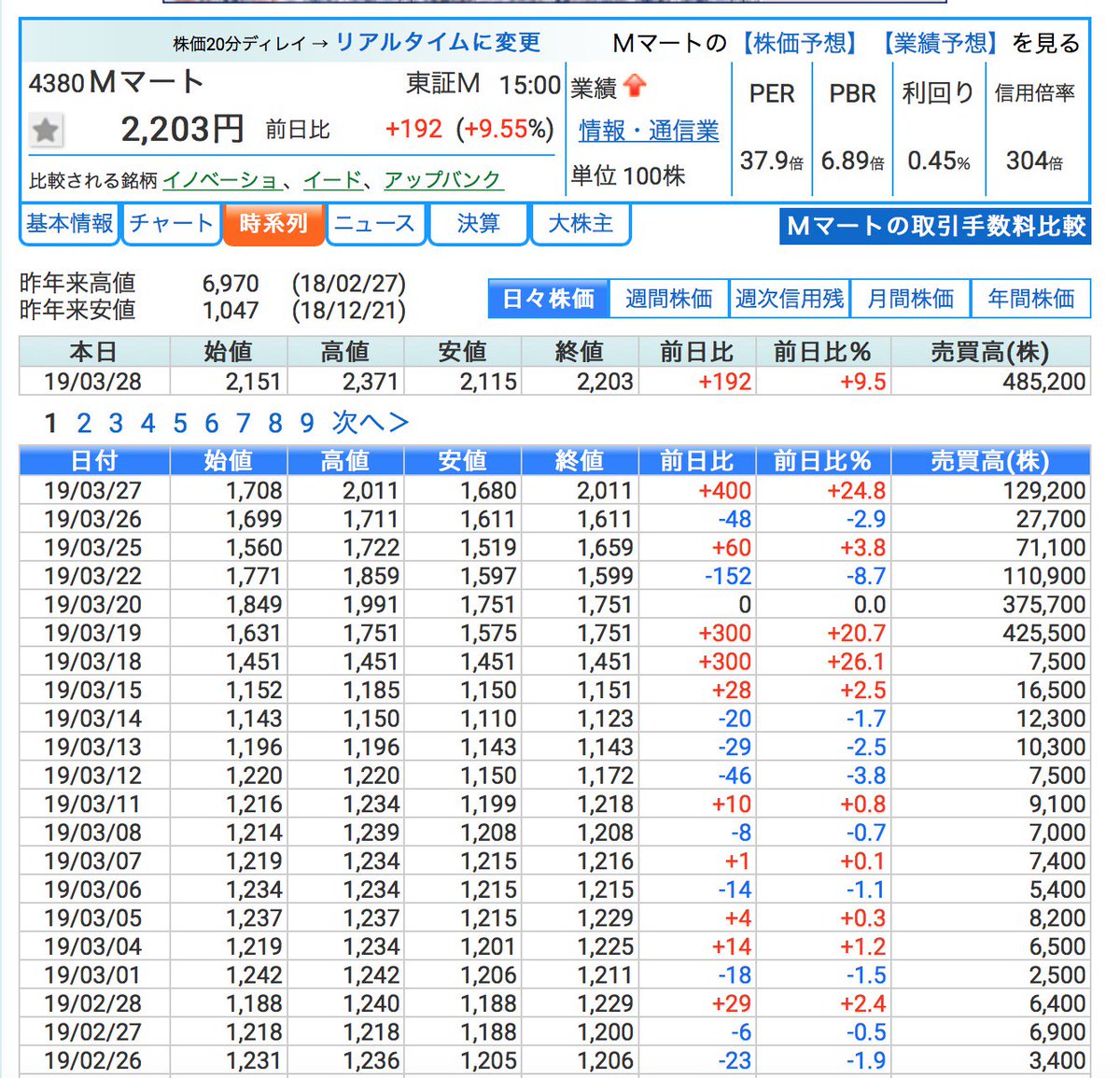Click the red 業績 up-arrow icon

click(635, 86)
